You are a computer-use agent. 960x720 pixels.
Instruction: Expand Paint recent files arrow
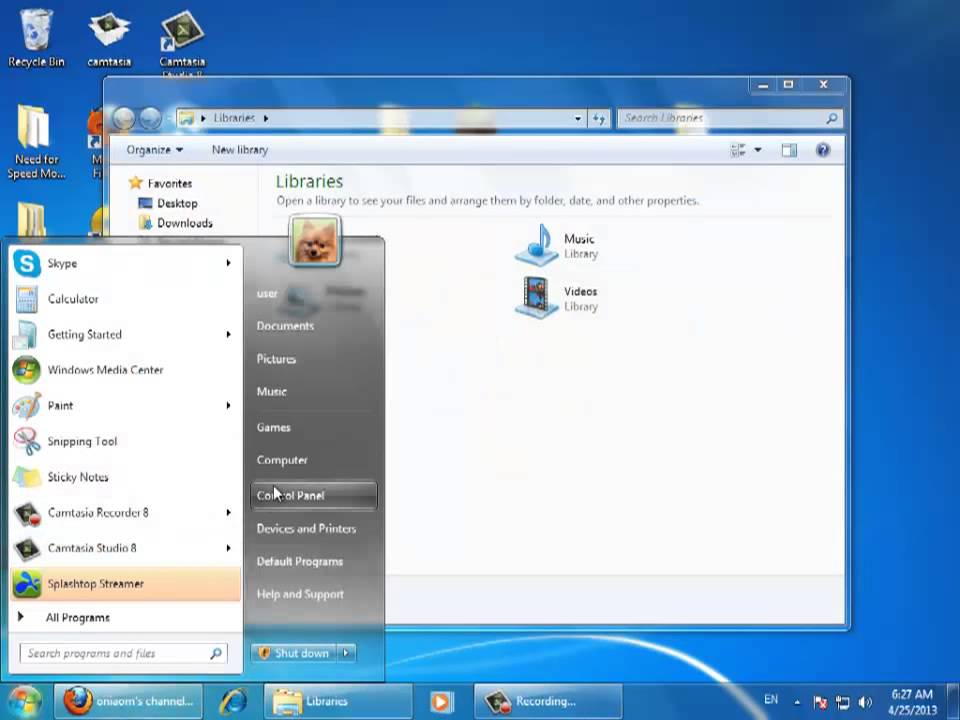click(228, 405)
